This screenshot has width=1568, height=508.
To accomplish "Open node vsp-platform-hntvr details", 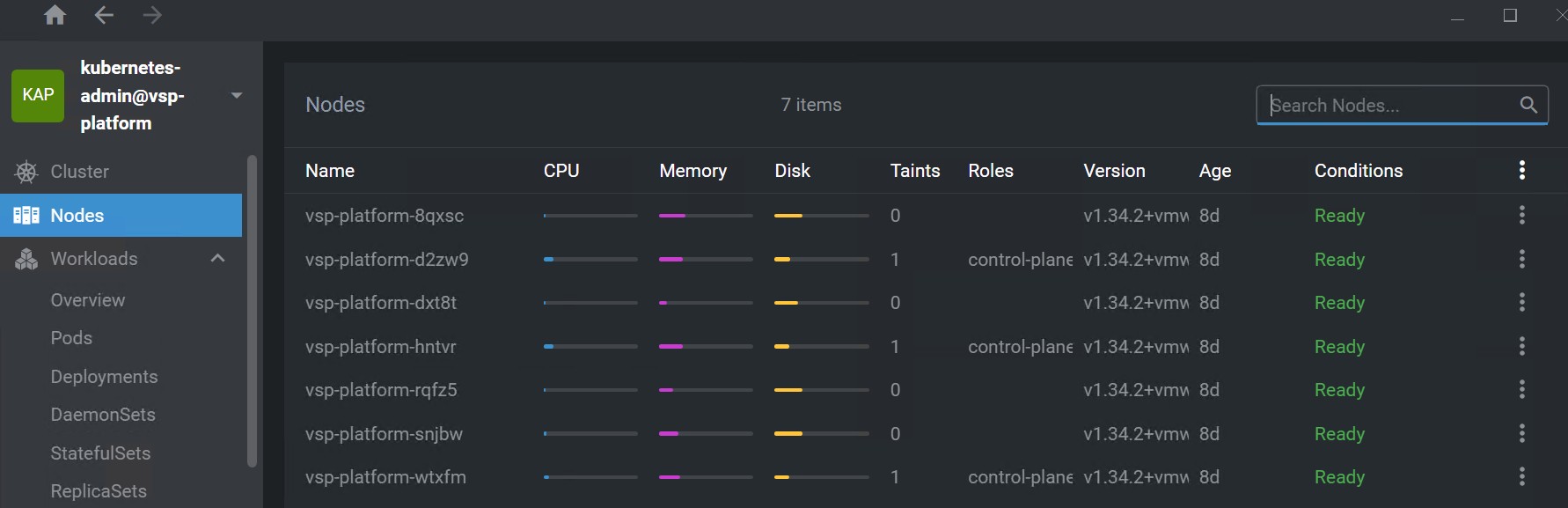I will (x=381, y=347).
